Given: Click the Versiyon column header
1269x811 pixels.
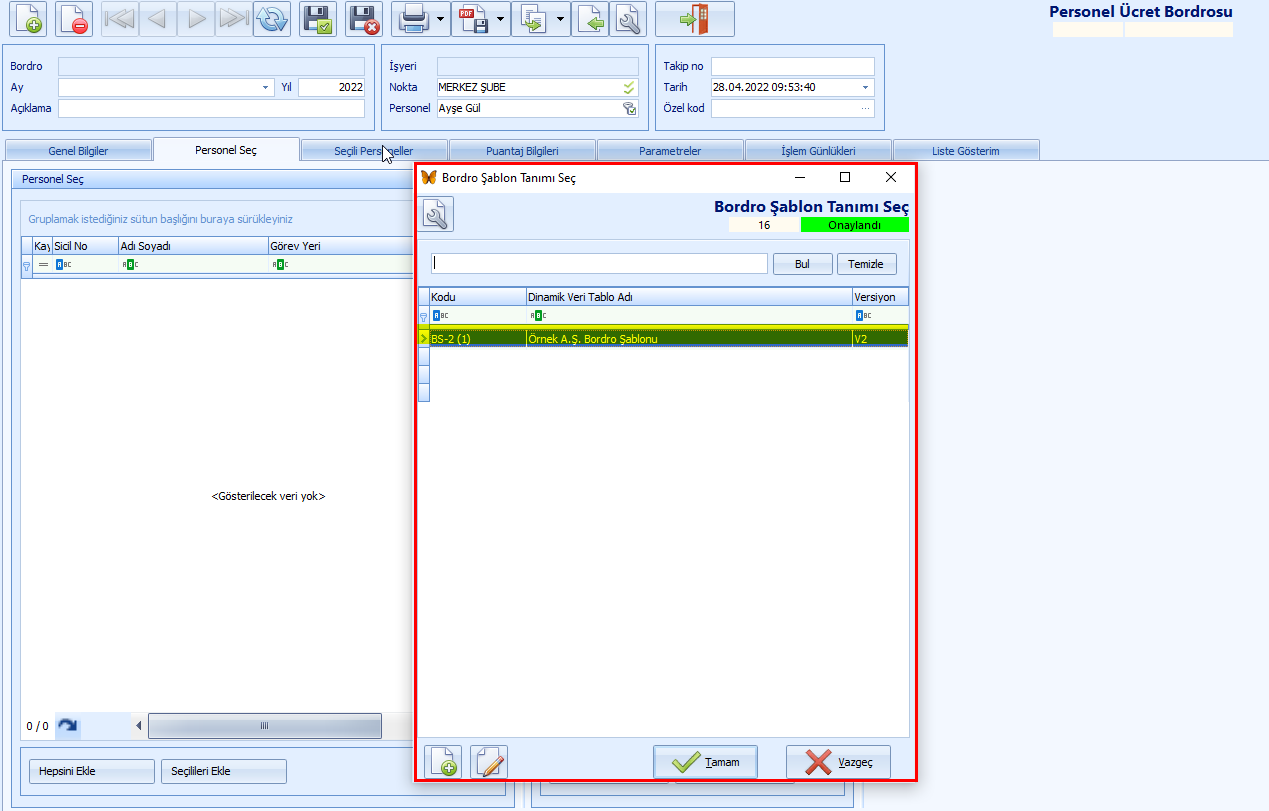Looking at the screenshot, I should tap(880, 297).
